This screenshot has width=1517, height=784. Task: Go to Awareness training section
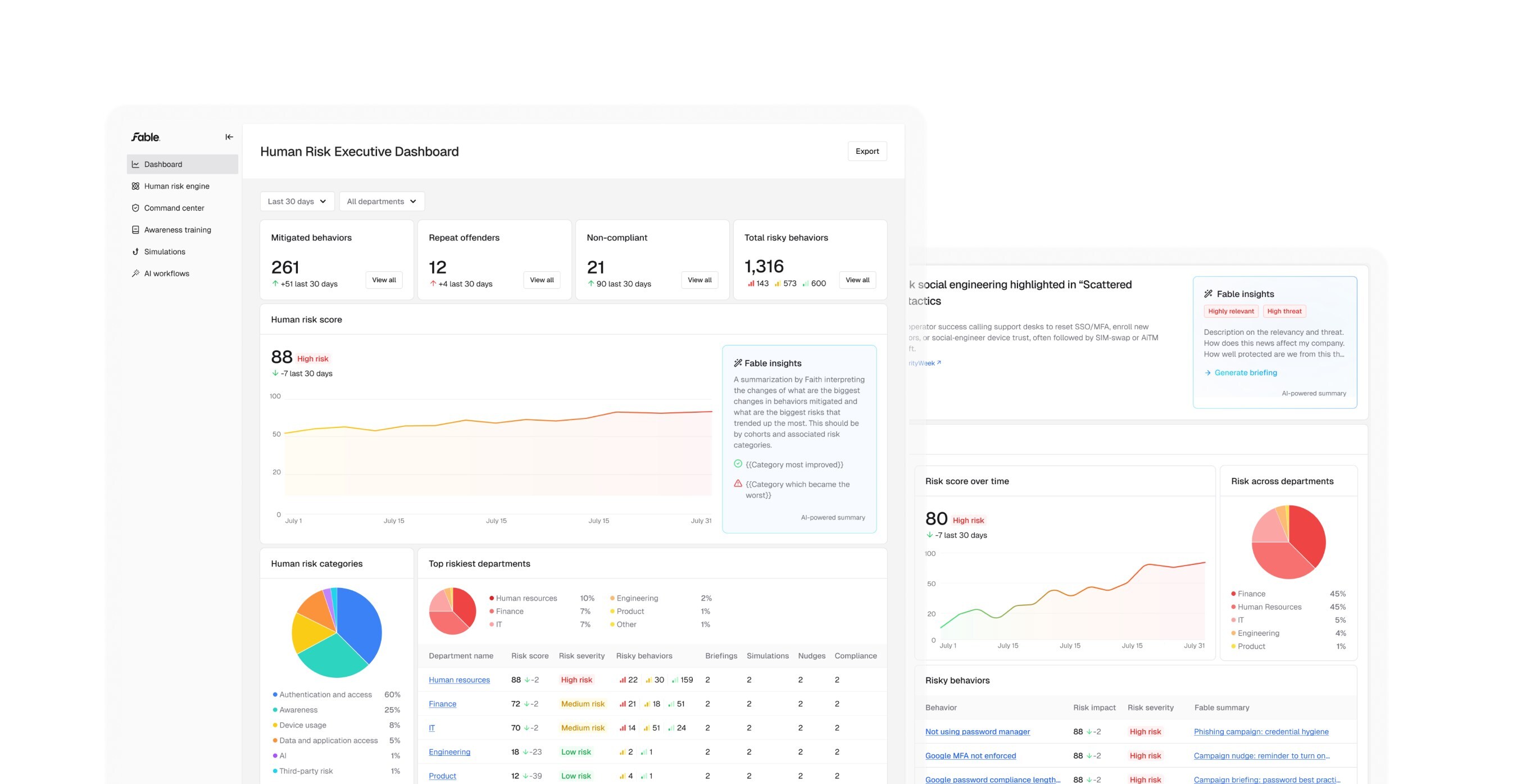pyautogui.click(x=177, y=230)
